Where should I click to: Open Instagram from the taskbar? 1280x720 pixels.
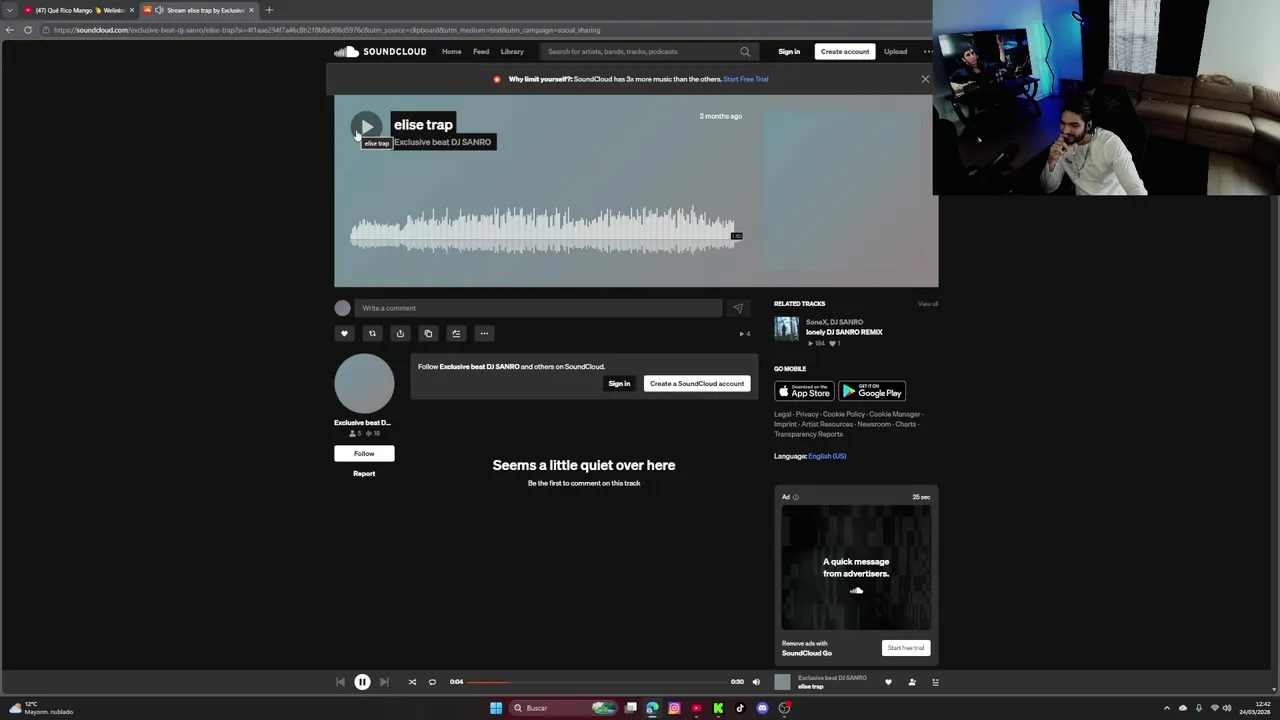[x=674, y=708]
